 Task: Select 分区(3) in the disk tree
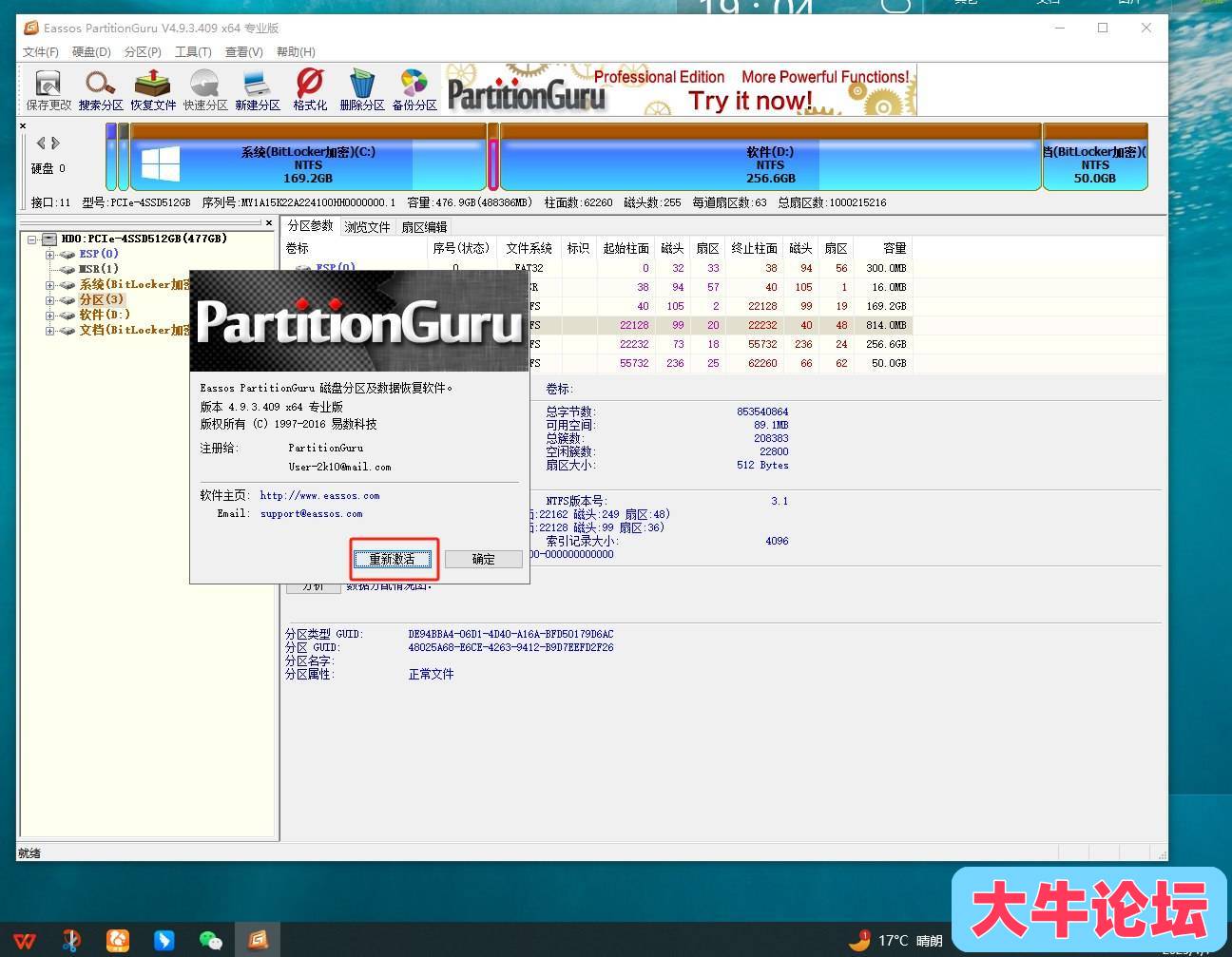click(x=102, y=299)
